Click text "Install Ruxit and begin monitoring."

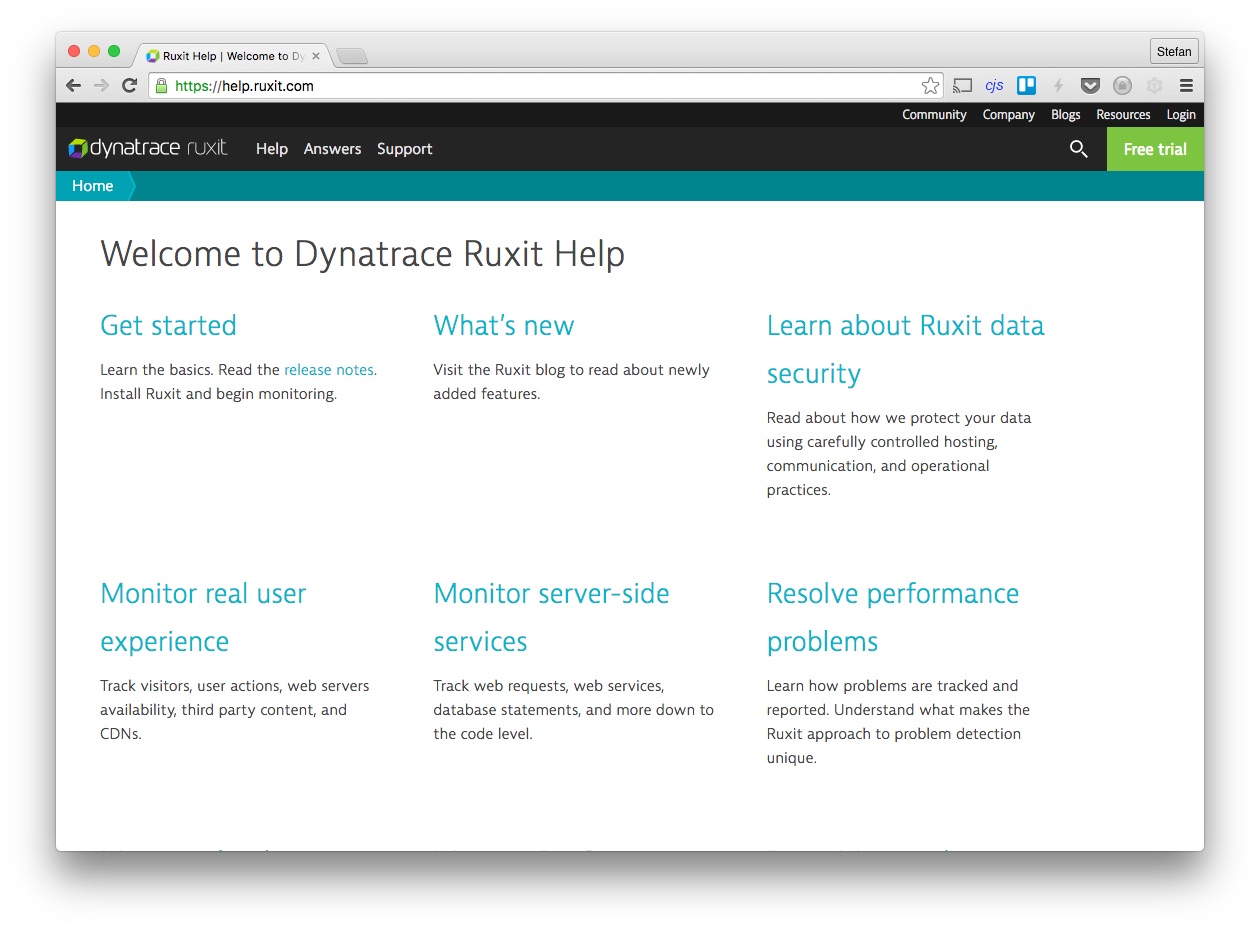(x=218, y=394)
